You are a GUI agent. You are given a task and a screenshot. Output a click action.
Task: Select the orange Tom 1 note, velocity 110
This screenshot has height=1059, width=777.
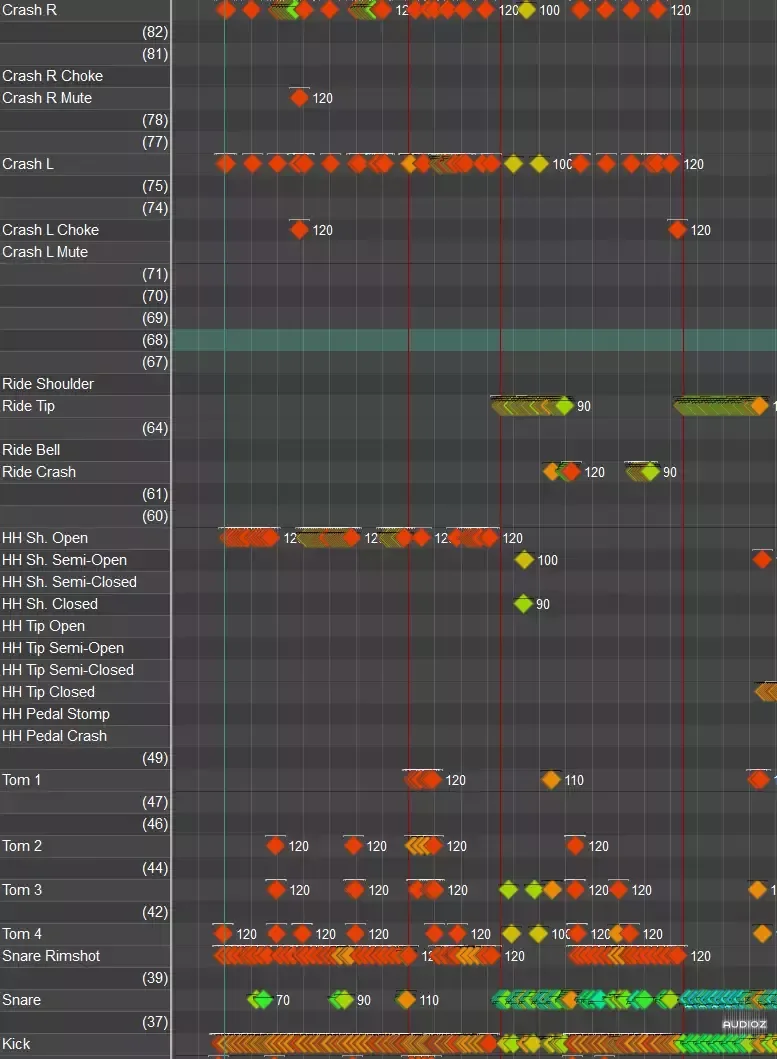click(x=551, y=780)
